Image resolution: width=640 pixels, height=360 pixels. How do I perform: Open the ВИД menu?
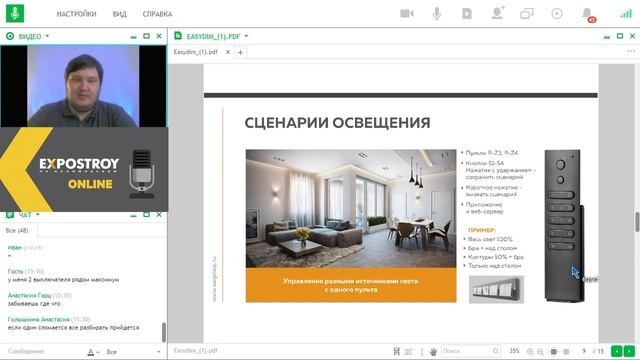pyautogui.click(x=120, y=14)
